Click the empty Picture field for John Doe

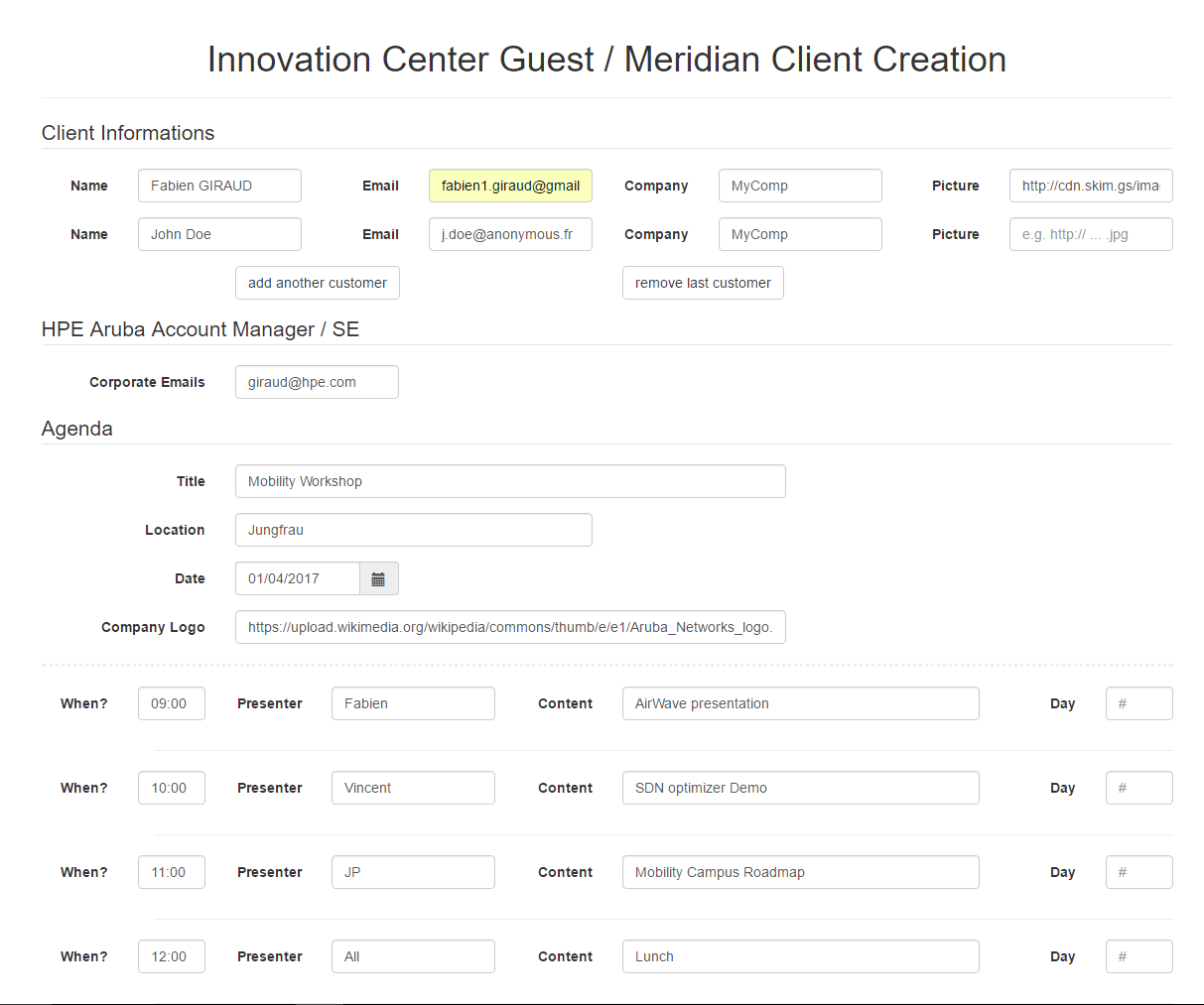(x=1091, y=234)
